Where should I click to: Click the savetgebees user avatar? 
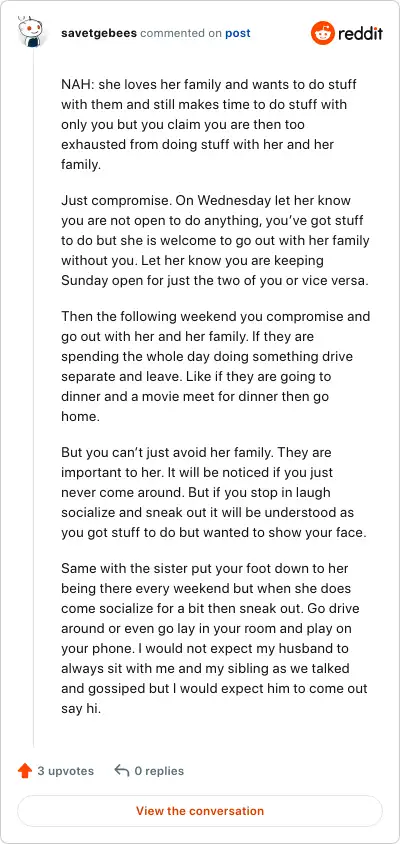pyautogui.click(x=32, y=32)
